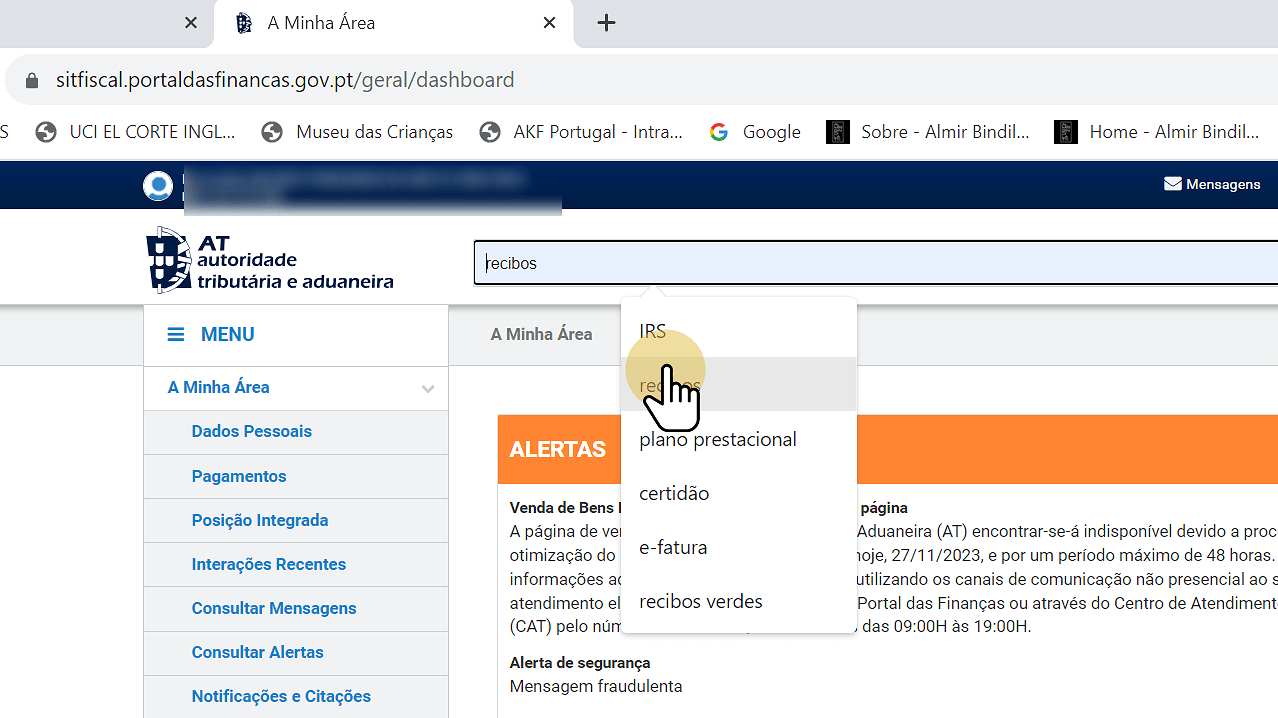Close the A Minha Área tab
The width and height of the screenshot is (1278, 718).
(x=549, y=23)
